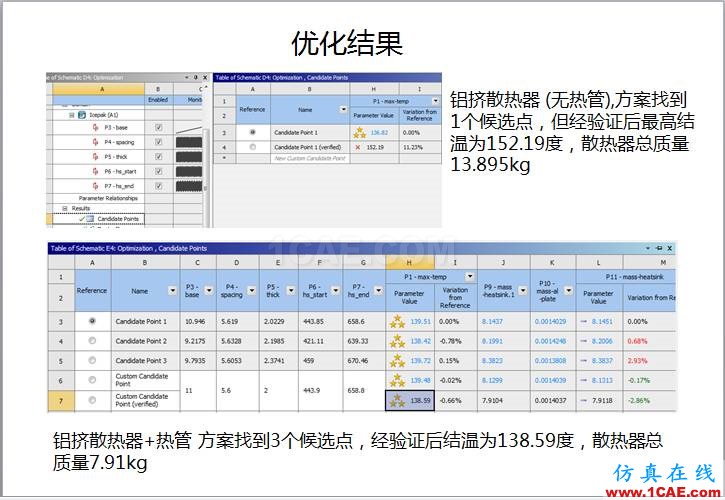Screen dimensions: 725x500
Task: Click the Candidate Points table icon in outline
Action: coord(90,219)
